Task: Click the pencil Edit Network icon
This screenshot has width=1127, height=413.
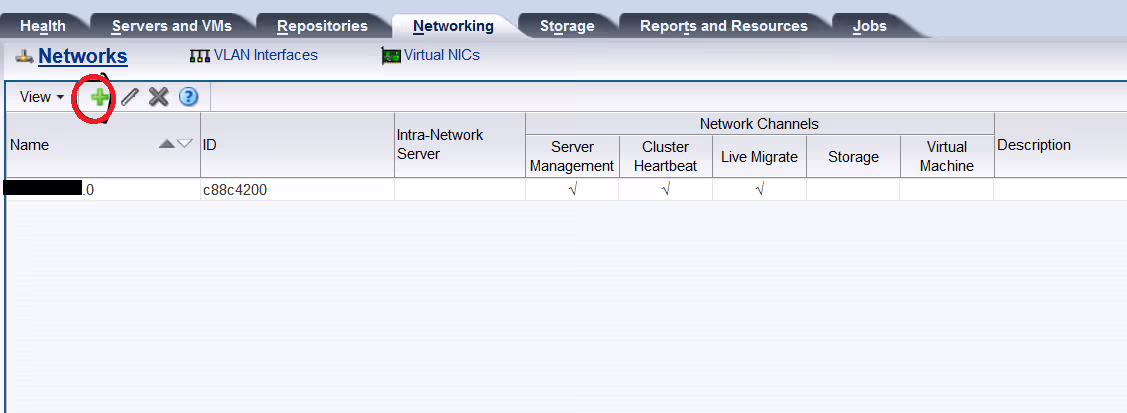Action: click(x=130, y=97)
